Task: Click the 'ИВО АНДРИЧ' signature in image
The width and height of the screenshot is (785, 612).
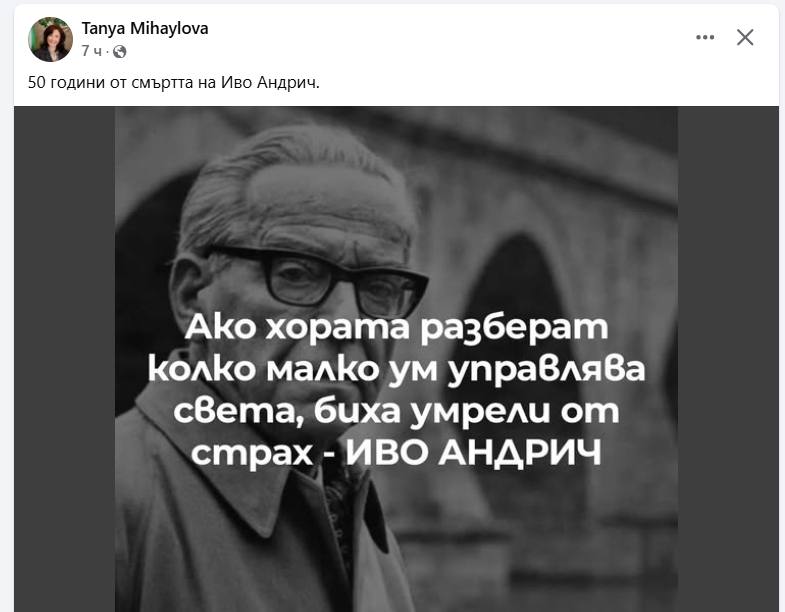Action: [473, 453]
